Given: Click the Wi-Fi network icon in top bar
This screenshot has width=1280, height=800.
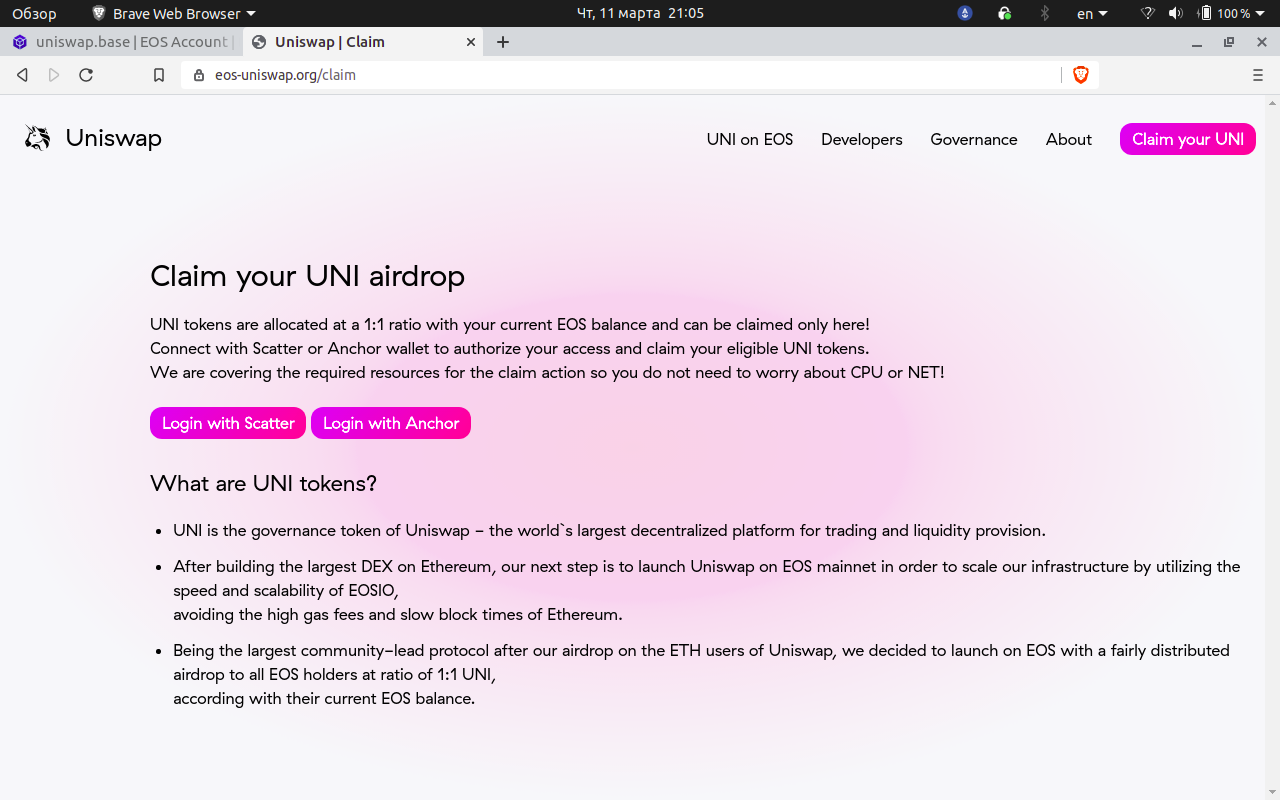Looking at the screenshot, I should [x=1147, y=14].
